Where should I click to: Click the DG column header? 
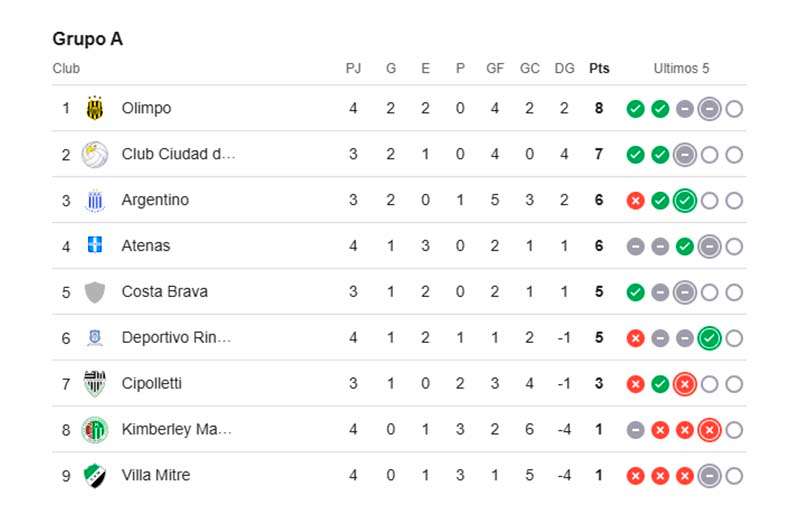tap(564, 68)
